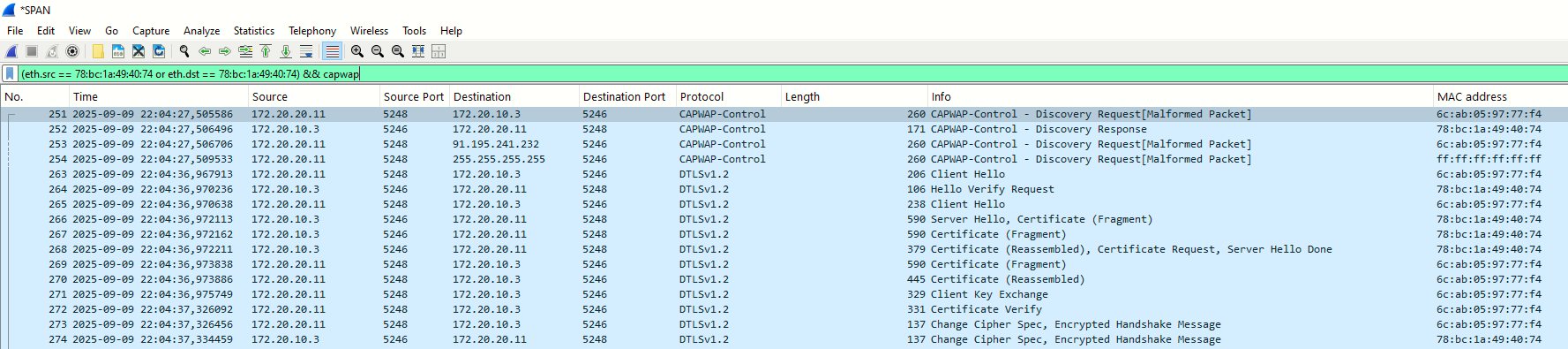This screenshot has width=1568, height=349.
Task: Select packet 264 Hello Verify Request
Action: tap(784, 189)
